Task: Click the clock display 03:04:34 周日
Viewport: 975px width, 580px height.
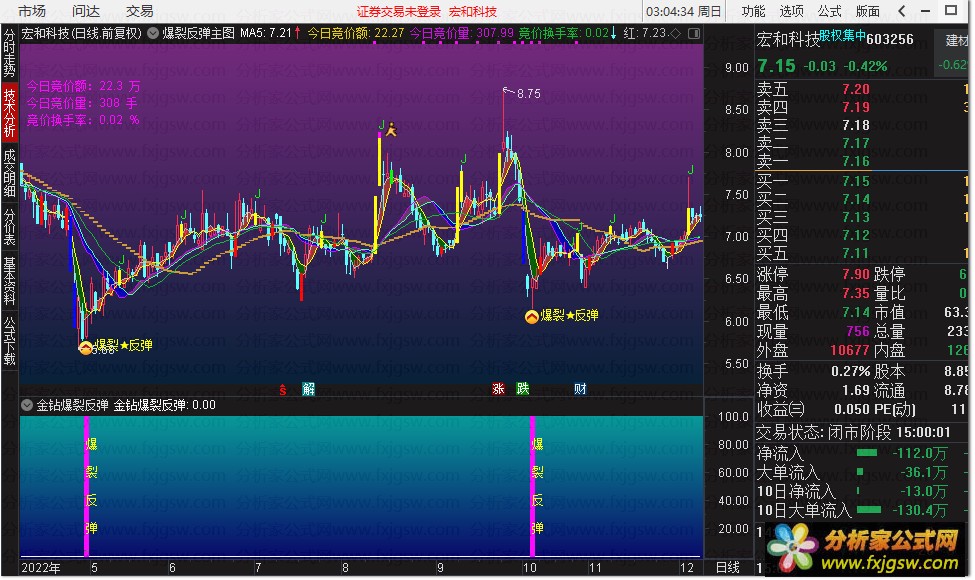Action: pos(683,11)
